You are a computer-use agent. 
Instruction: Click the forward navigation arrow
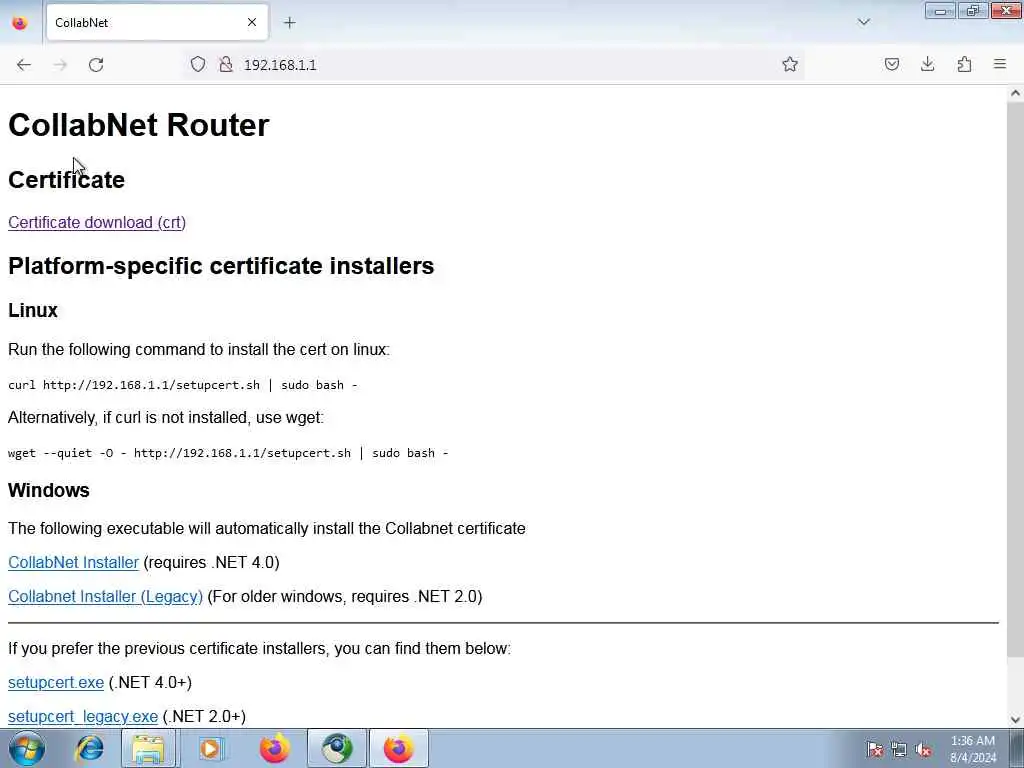60,65
